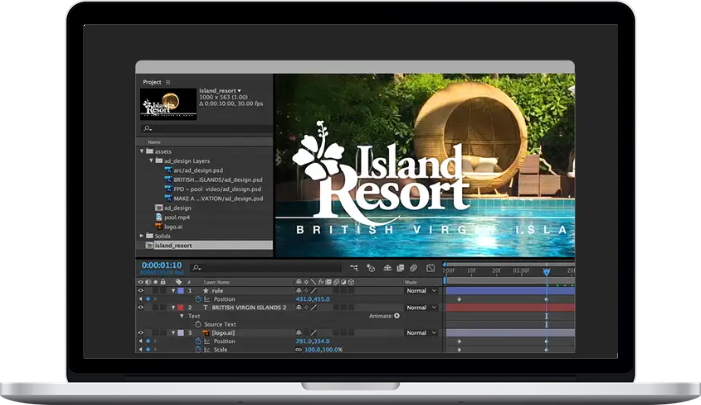
Task: Click the lavender label swatch of logo.ai
Action: (x=181, y=333)
